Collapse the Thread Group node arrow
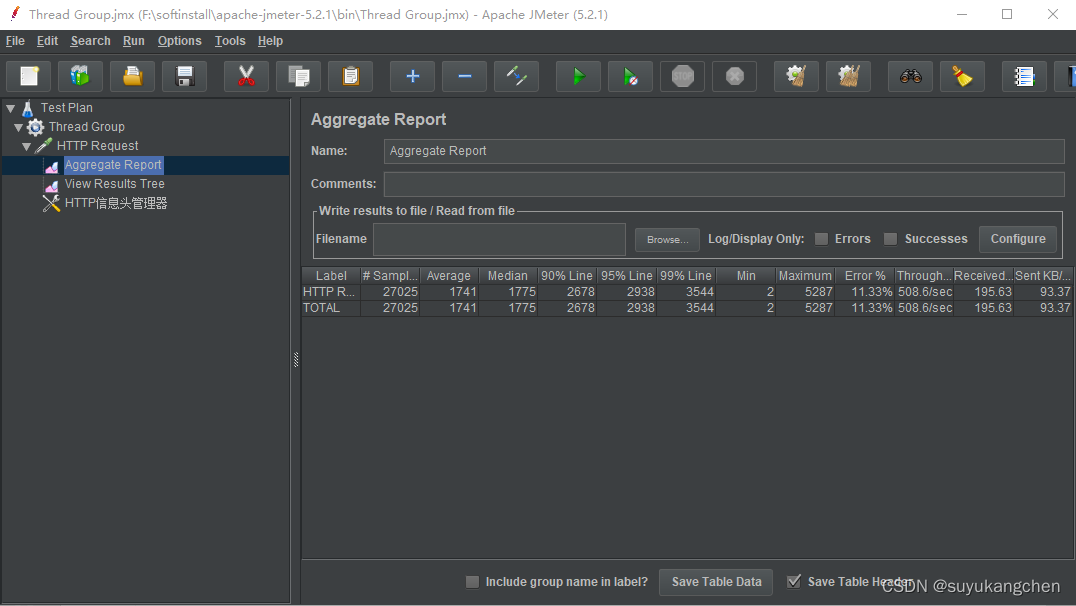Screen dimensions: 1076x606 [x=19, y=128]
